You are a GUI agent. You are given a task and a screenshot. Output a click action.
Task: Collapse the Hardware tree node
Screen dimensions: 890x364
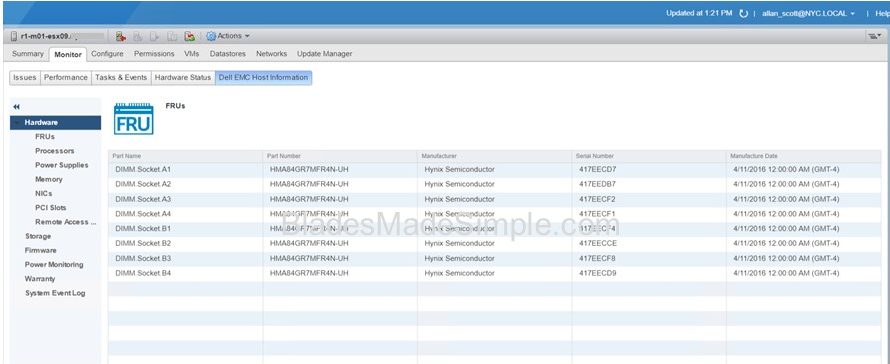[x=18, y=123]
